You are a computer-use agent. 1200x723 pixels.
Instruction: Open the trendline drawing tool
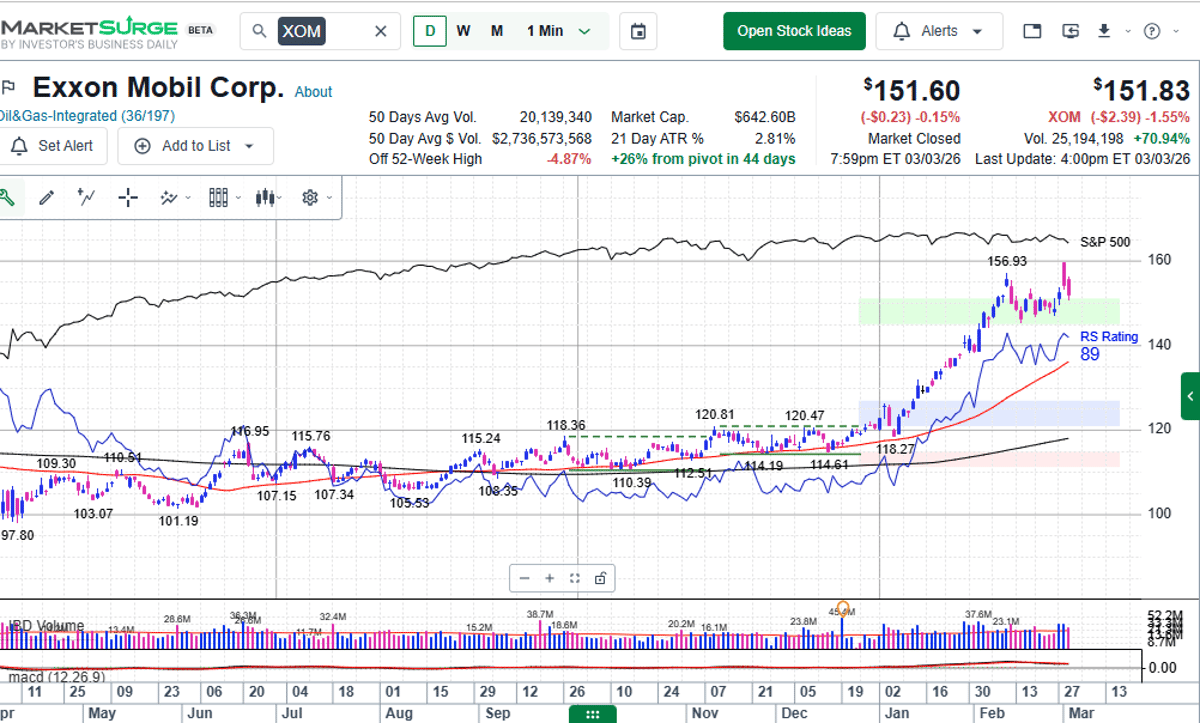(x=87, y=197)
